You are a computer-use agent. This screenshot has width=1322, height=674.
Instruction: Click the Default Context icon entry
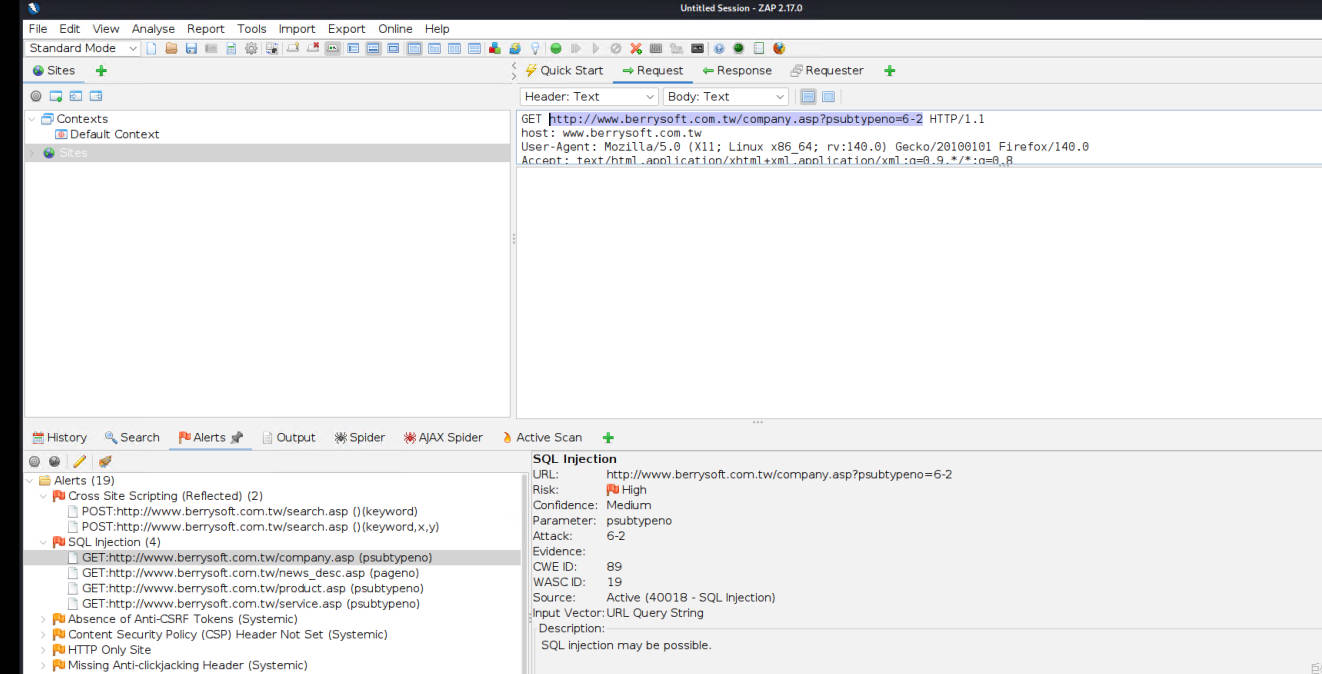(x=61, y=134)
